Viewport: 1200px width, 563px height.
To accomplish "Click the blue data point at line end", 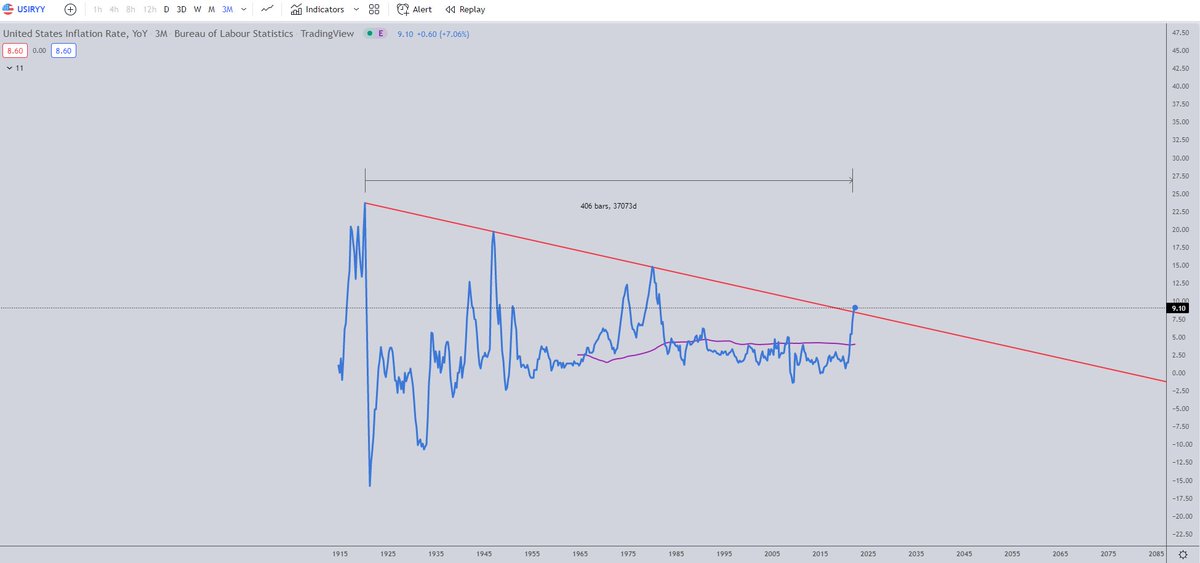I will pyautogui.click(x=855, y=307).
